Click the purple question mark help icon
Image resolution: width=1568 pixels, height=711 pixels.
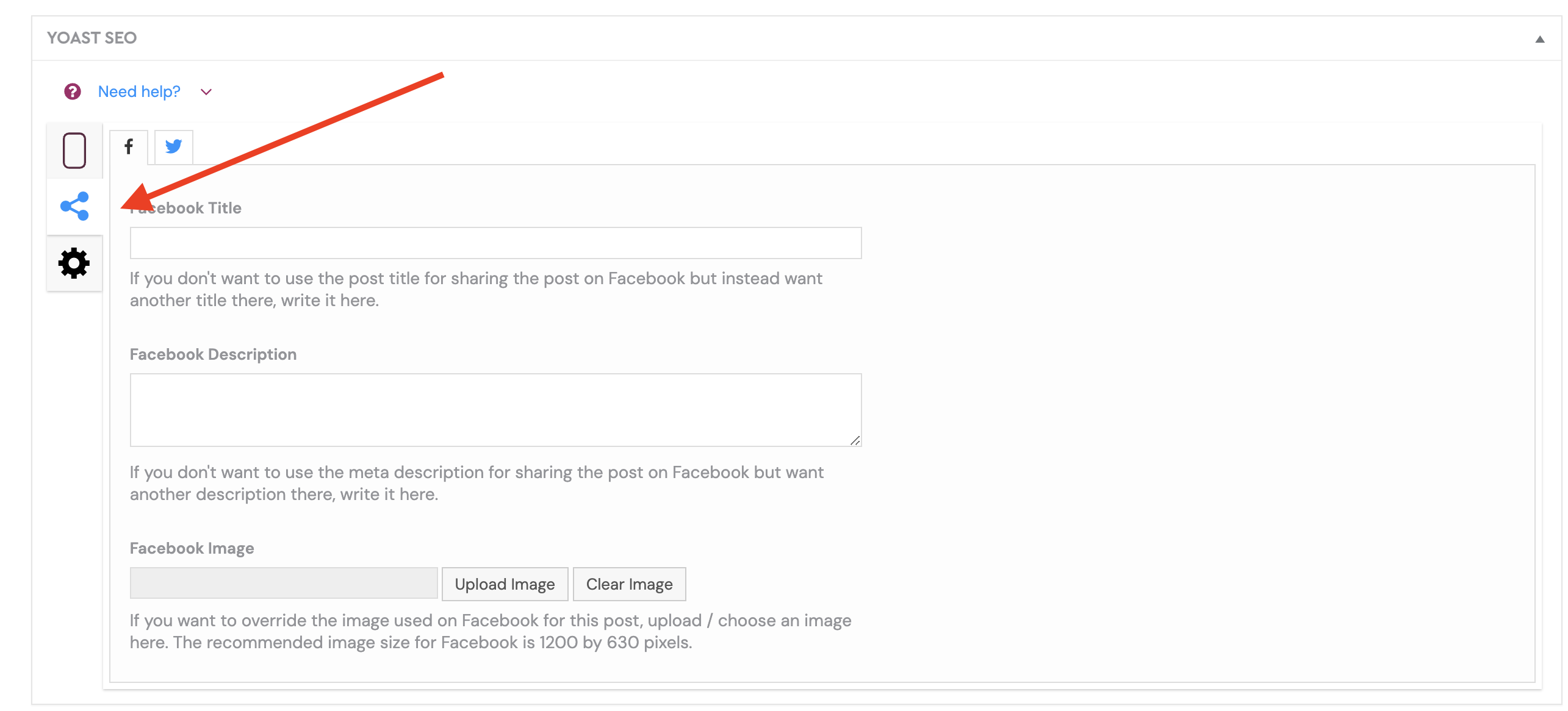point(73,91)
